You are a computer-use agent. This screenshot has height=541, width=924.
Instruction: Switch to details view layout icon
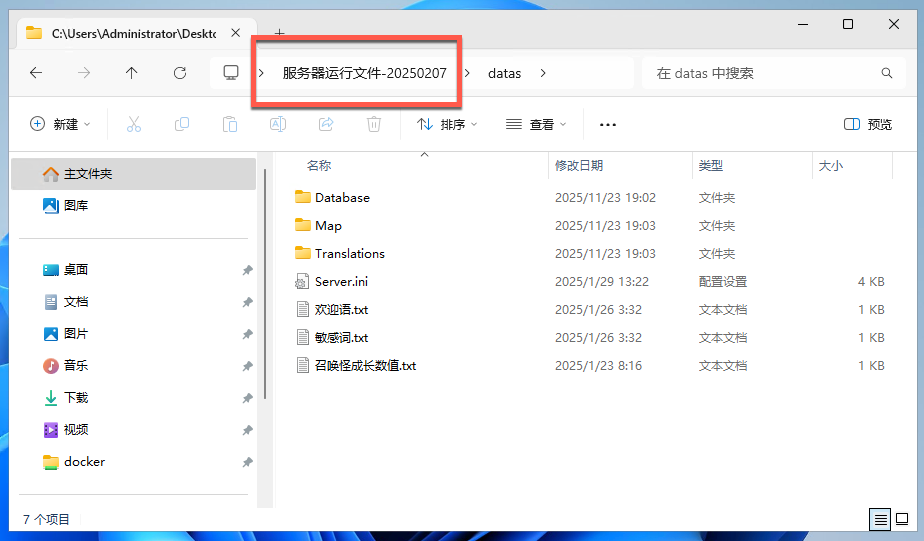coord(880,519)
